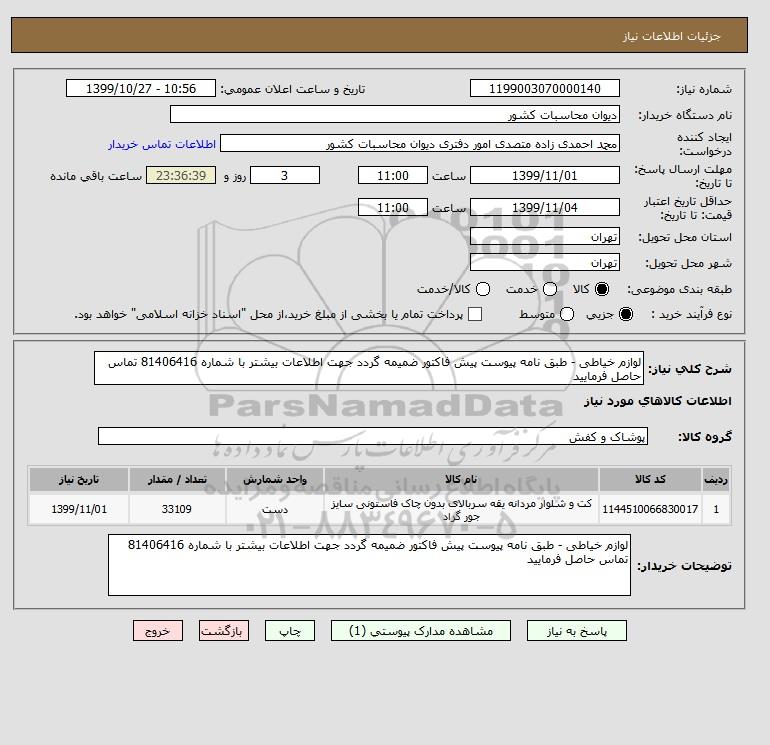The width and height of the screenshot is (770, 745).
Task: Click the buyer name field دیوان محاسبات کشور
Action: pos(395,114)
